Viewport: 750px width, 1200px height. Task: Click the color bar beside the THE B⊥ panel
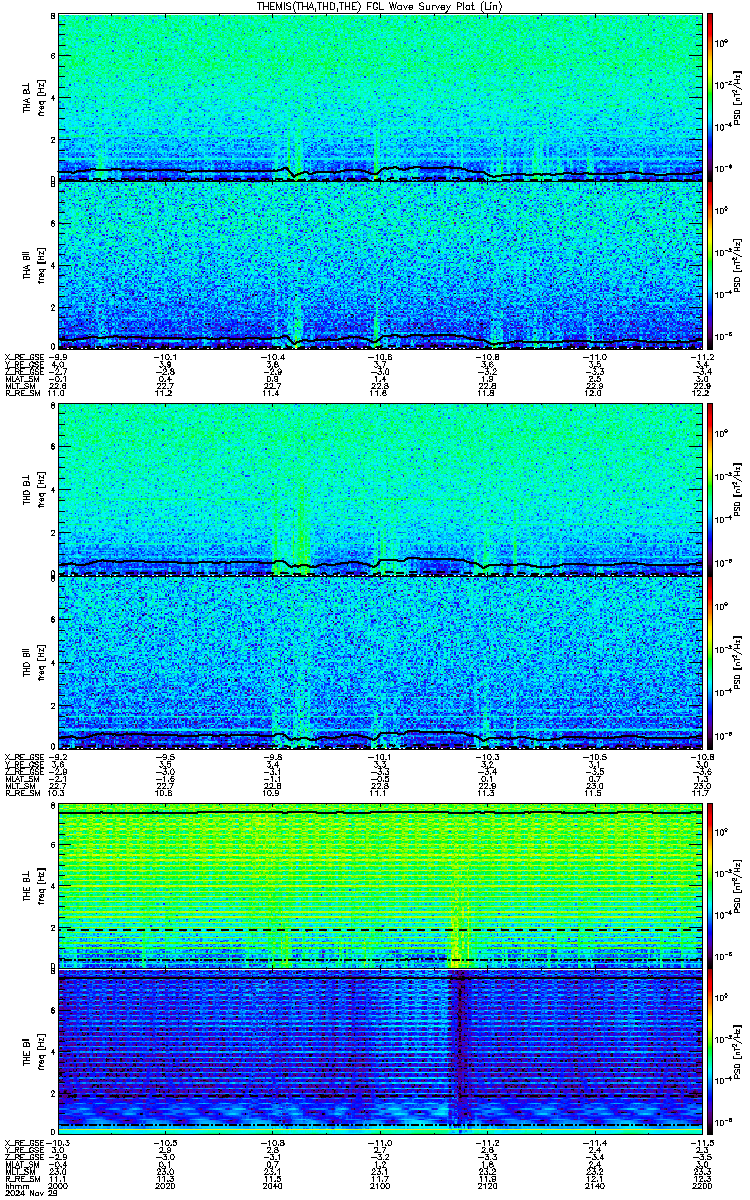[x=711, y=884]
